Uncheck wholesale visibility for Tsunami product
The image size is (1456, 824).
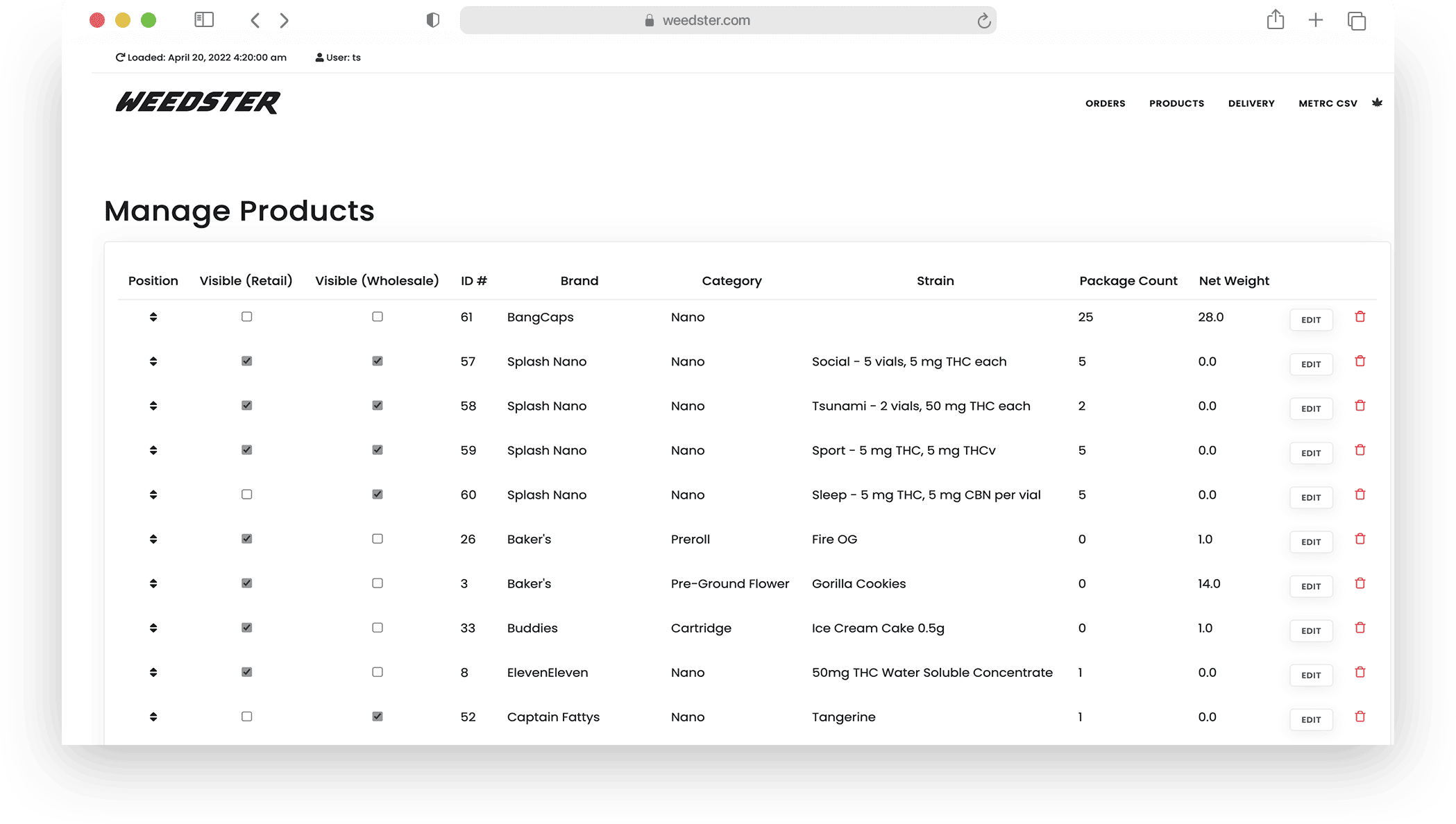378,406
